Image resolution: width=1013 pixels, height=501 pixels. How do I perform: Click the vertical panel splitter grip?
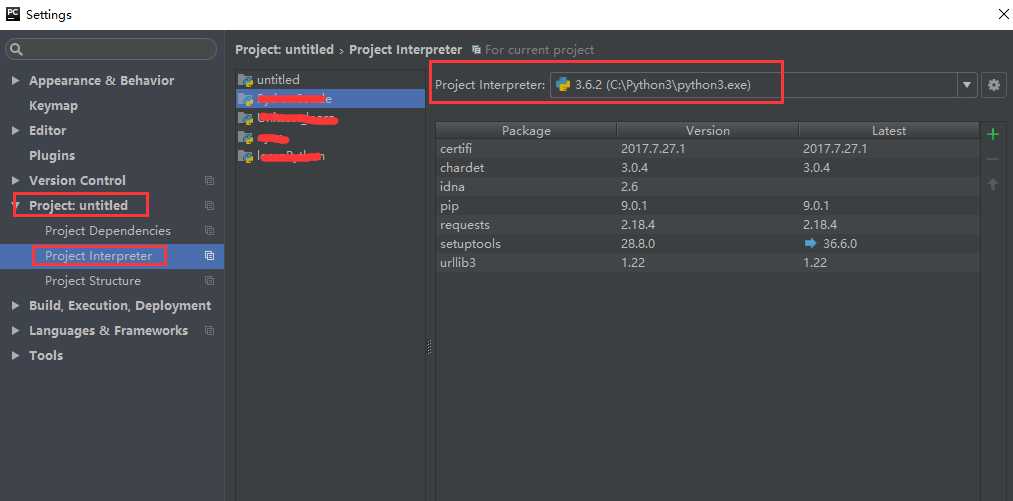[429, 347]
